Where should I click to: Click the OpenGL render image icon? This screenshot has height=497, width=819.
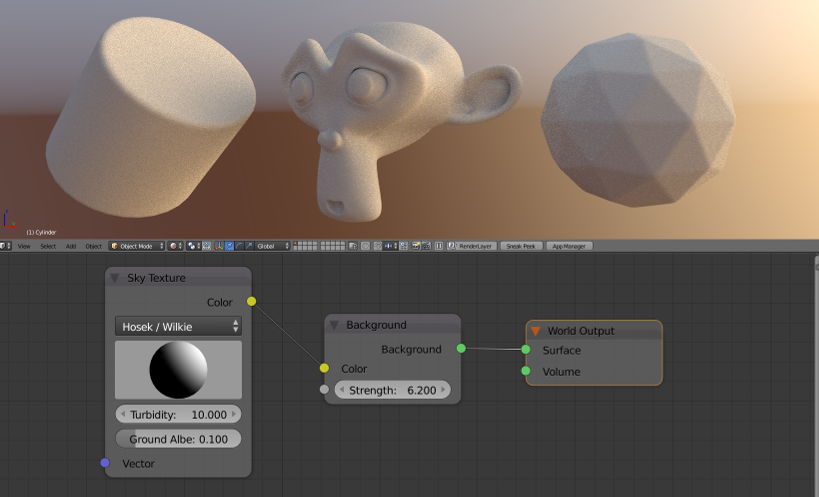(416, 246)
